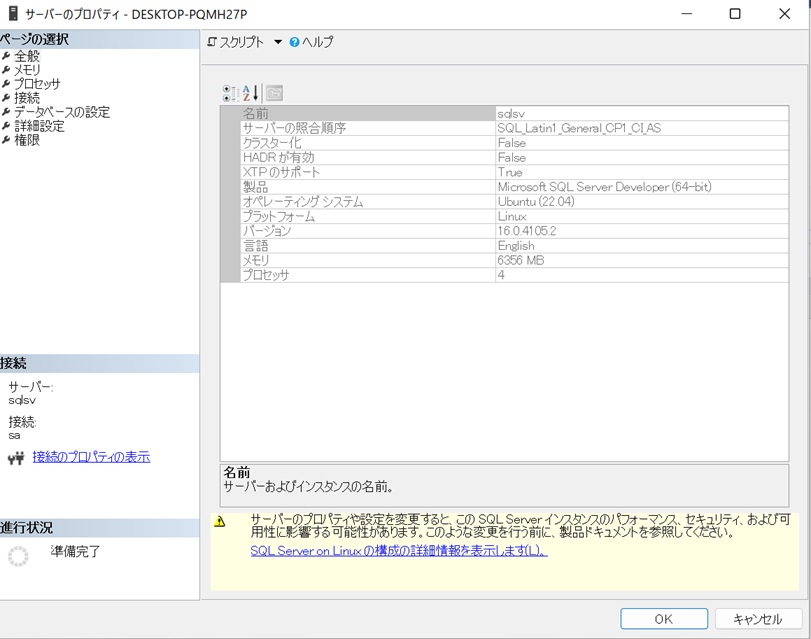Click the wrench icon beside データベースの設定
This screenshot has width=811, height=639.
6,112
